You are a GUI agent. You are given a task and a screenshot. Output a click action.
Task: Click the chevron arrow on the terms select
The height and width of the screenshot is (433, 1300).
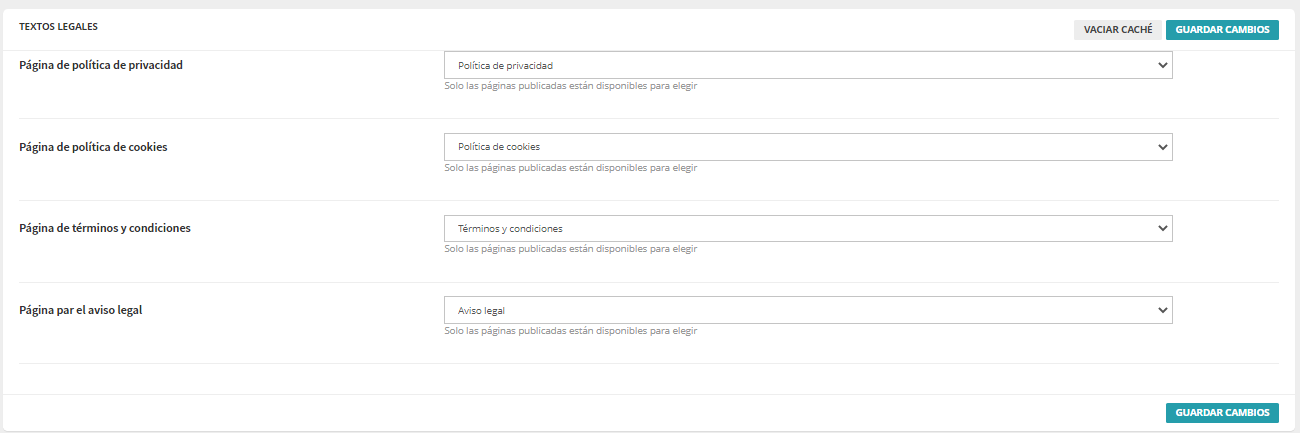[1162, 229]
